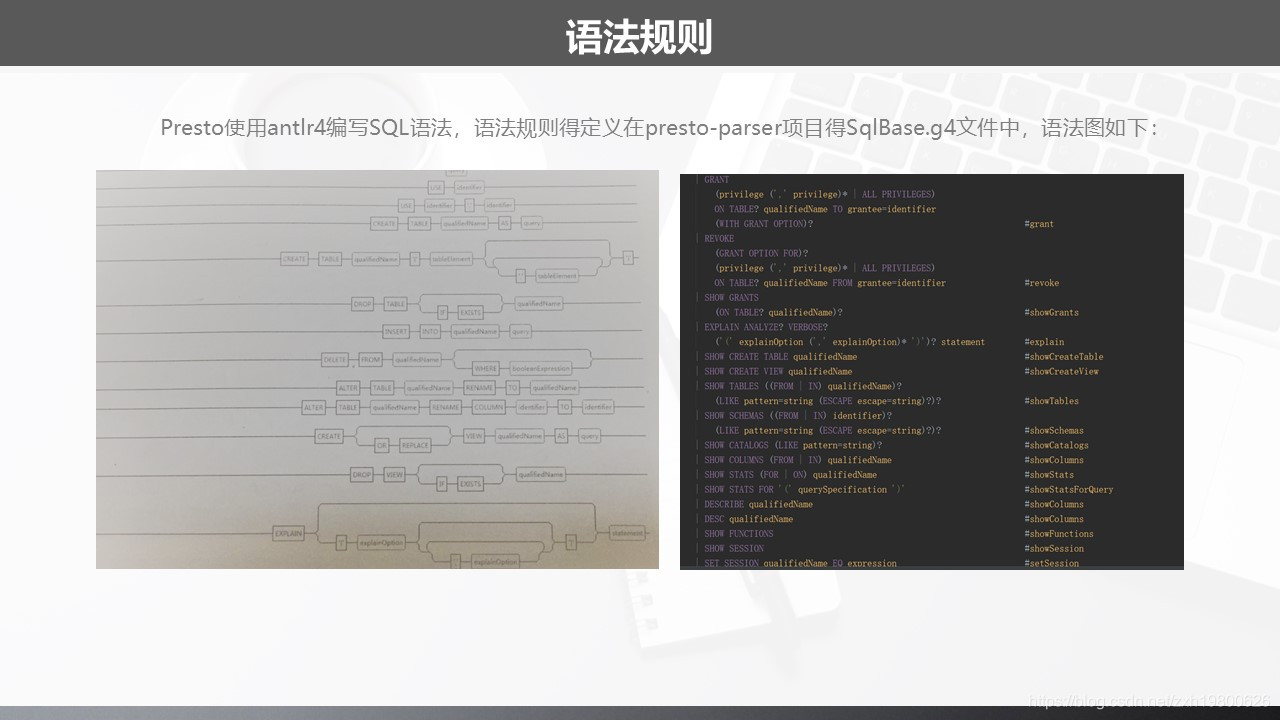The width and height of the screenshot is (1280, 720).
Task: Click the EXPLAIN ANALYZE? VERBOSE? code line
Action: (x=766, y=327)
